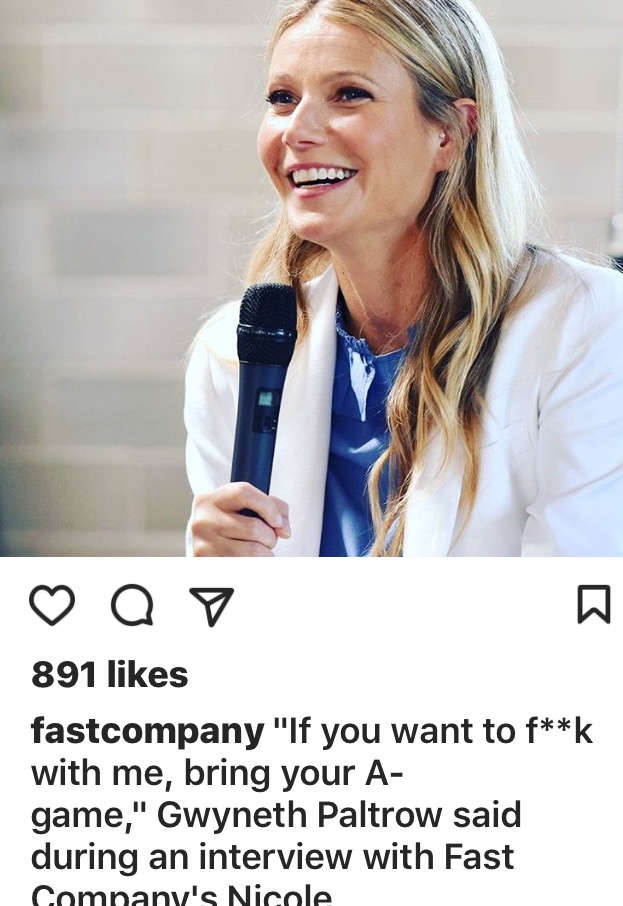The image size is (623, 906).
Task: Share the post using the paper plane icon
Action: tap(212, 606)
